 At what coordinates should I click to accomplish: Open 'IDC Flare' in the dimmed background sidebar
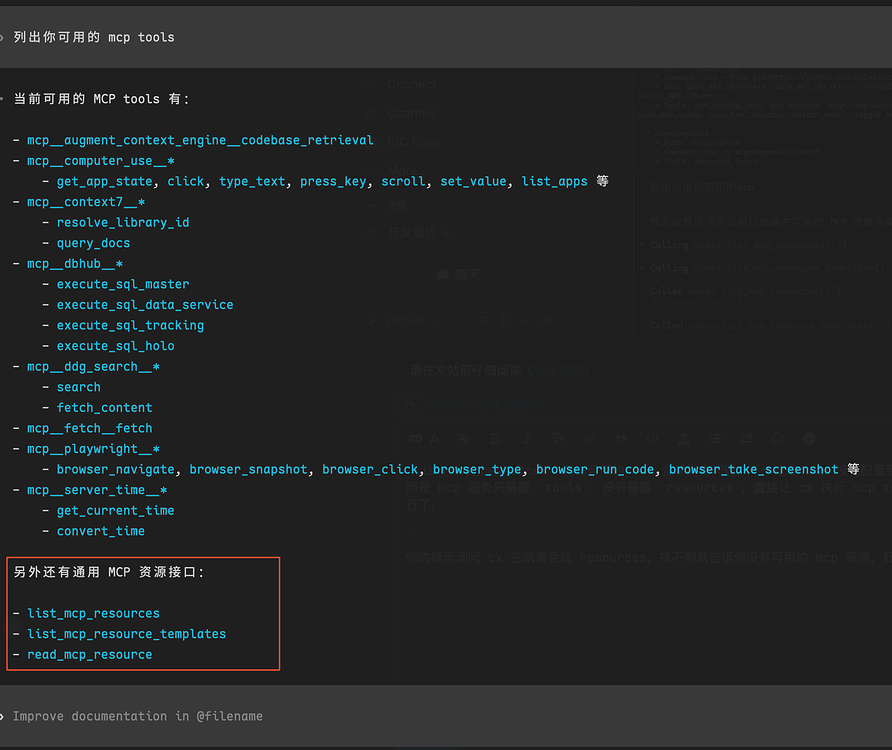coord(414,142)
